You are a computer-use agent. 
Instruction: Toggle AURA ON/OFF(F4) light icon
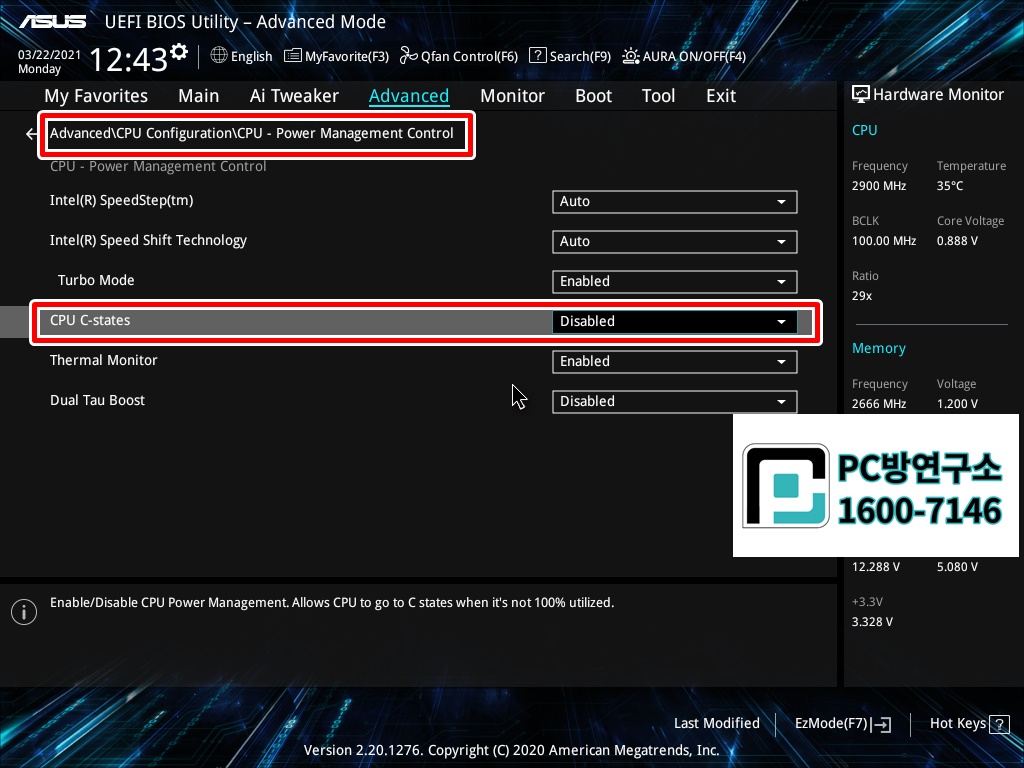click(x=630, y=56)
